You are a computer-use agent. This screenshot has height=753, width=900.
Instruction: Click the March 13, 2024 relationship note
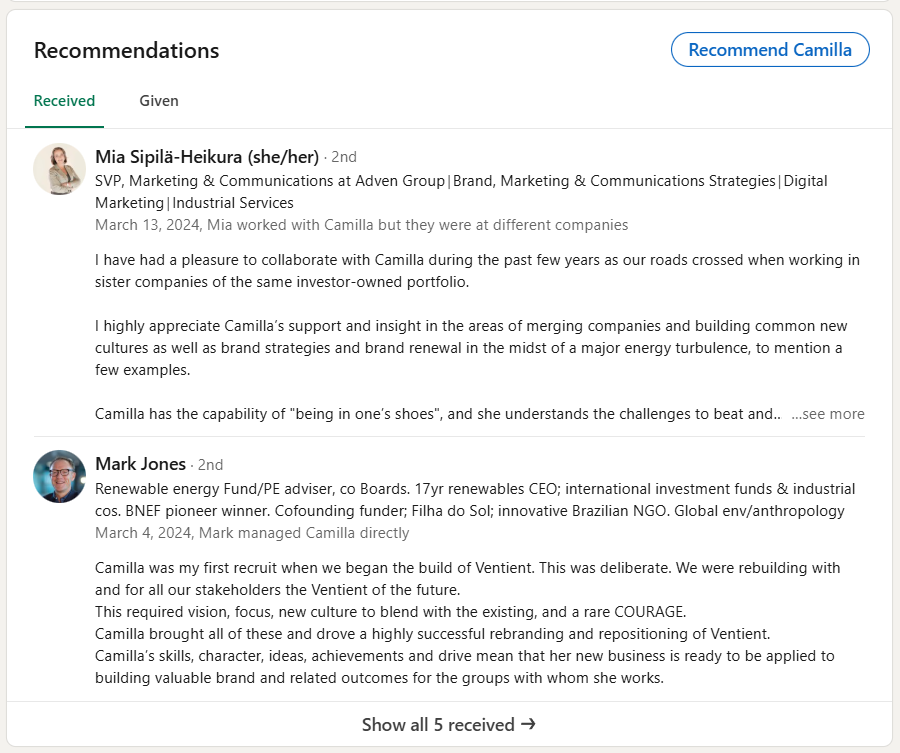[x=362, y=225]
